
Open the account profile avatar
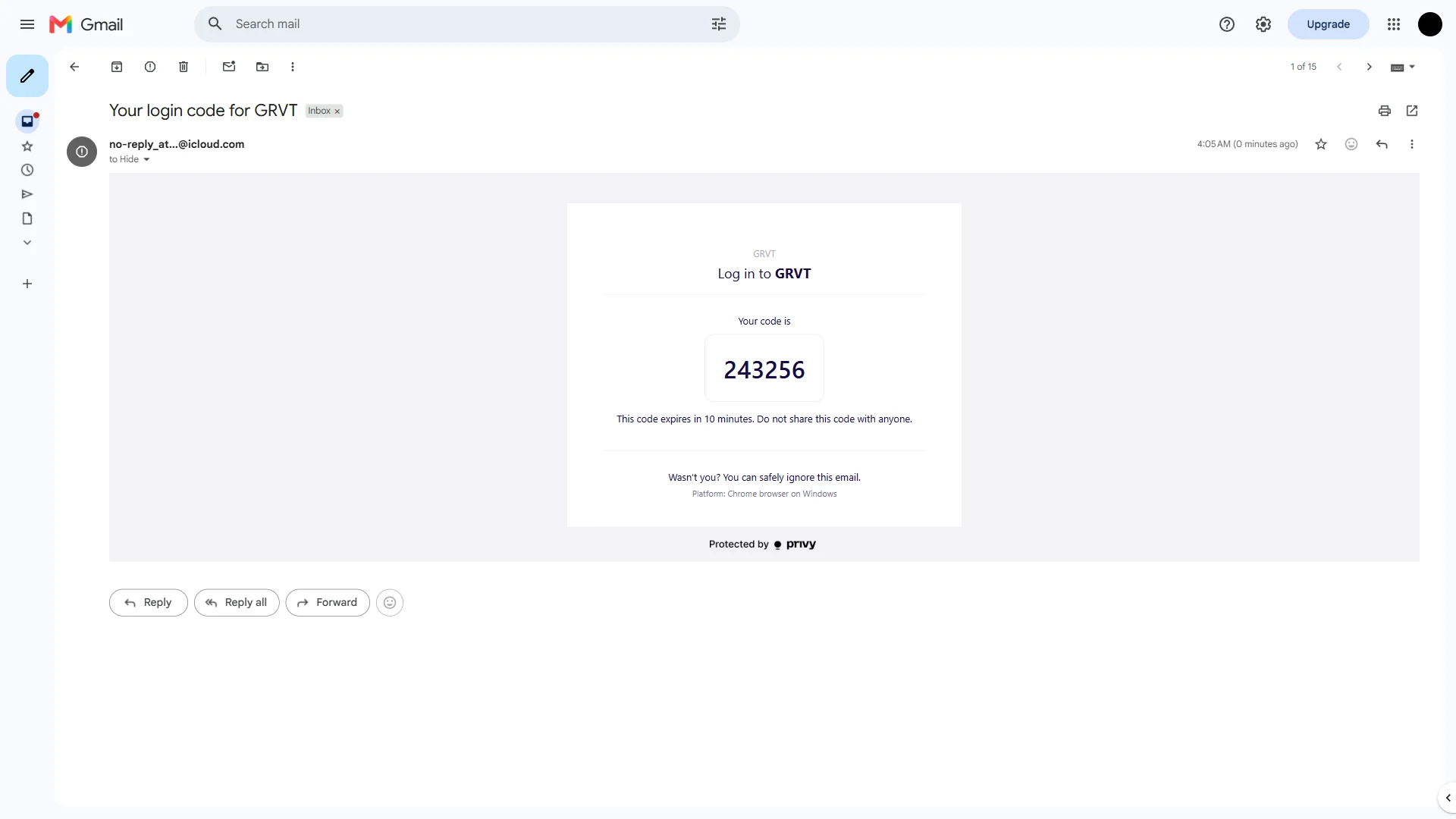[x=1429, y=24]
